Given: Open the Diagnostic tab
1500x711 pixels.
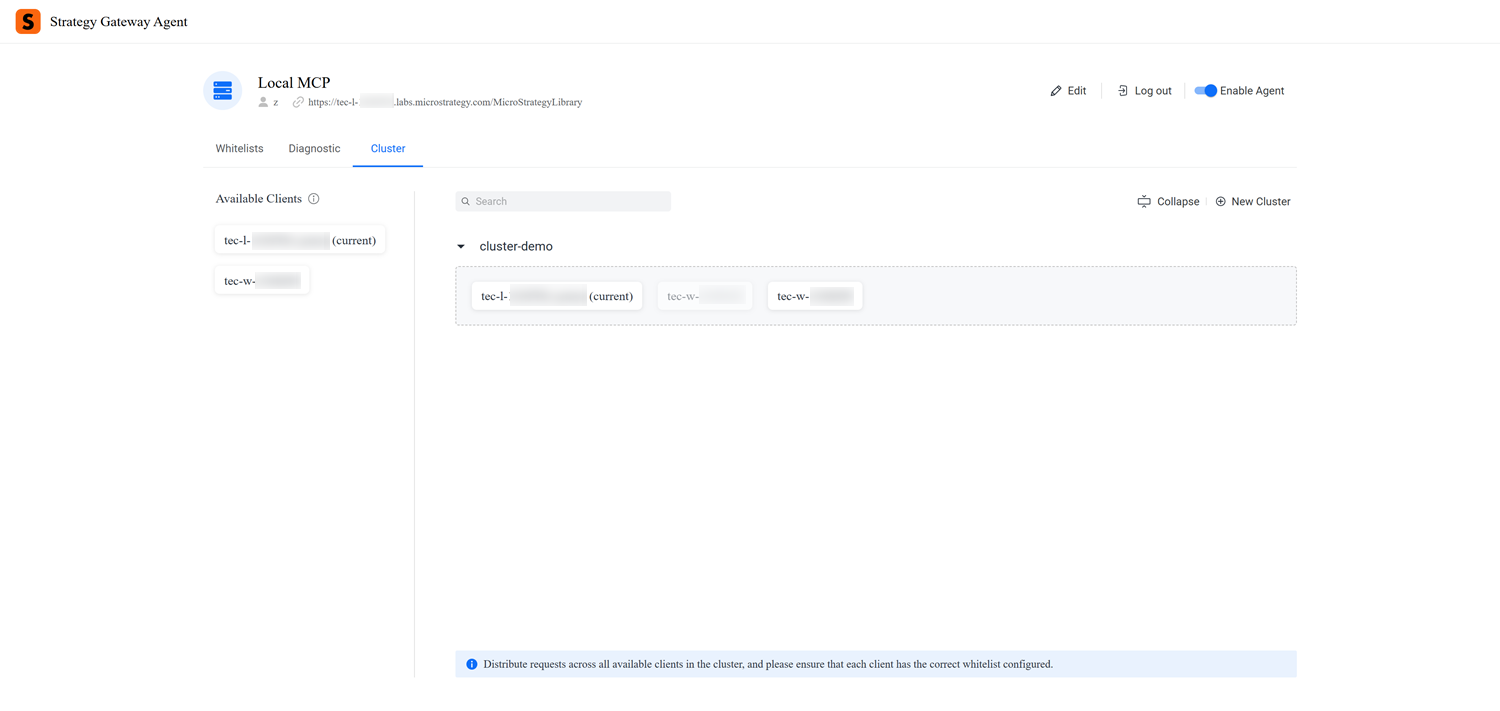Looking at the screenshot, I should pos(314,149).
